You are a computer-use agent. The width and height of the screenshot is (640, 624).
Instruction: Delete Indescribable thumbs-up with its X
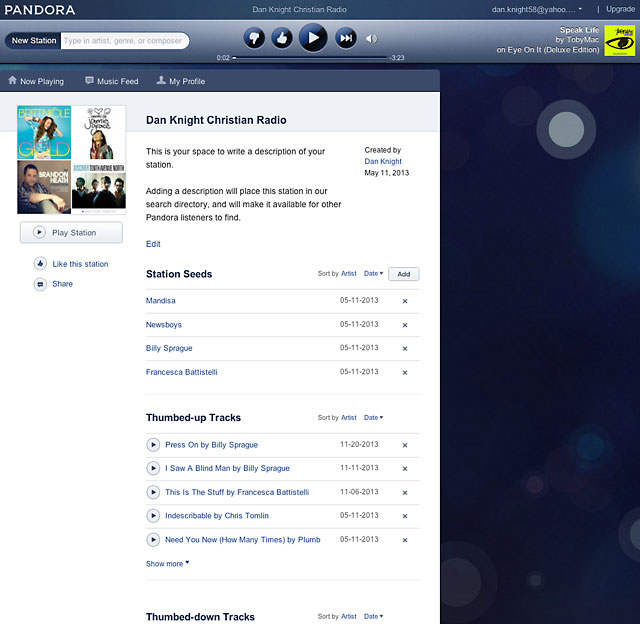(x=405, y=516)
